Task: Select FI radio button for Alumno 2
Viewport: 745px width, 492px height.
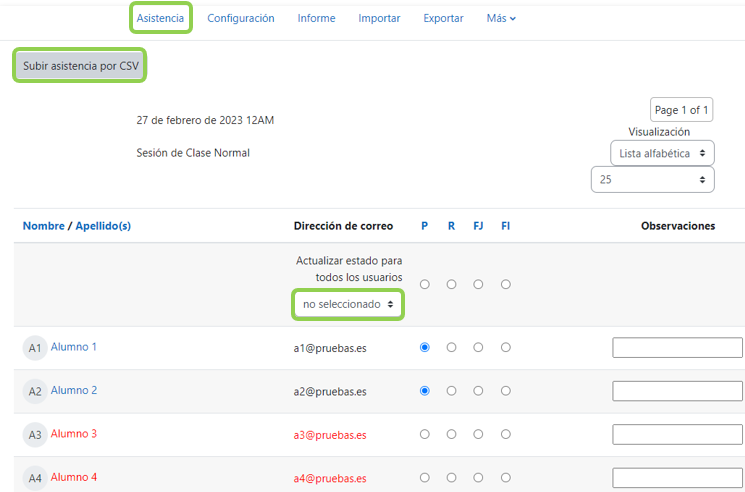Action: [x=506, y=391]
